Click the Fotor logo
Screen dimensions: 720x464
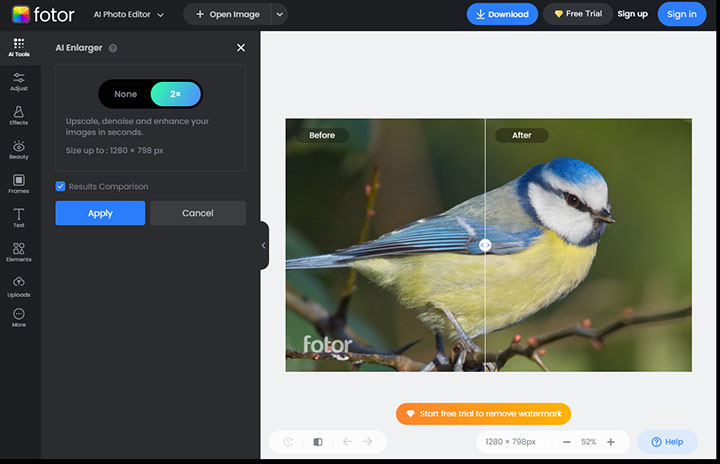43,15
